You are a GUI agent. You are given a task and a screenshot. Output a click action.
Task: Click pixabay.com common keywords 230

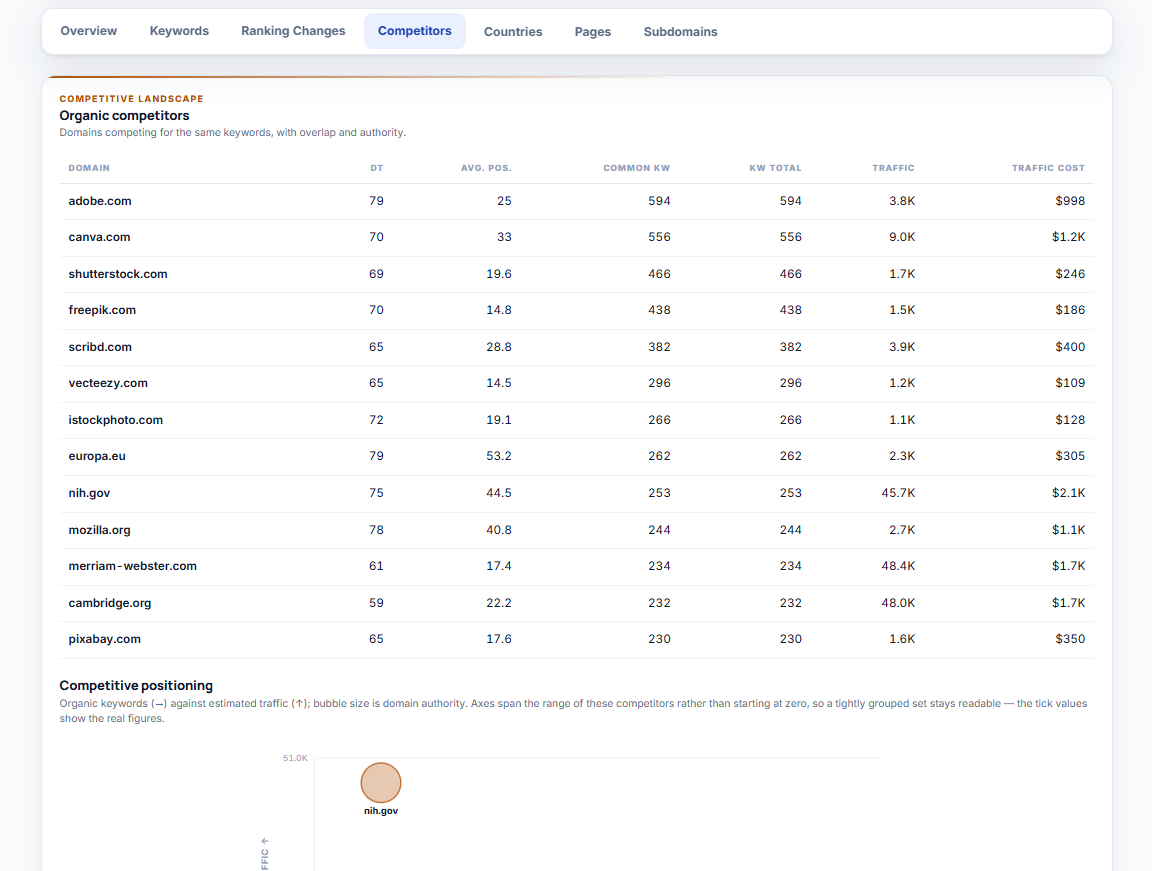click(659, 639)
